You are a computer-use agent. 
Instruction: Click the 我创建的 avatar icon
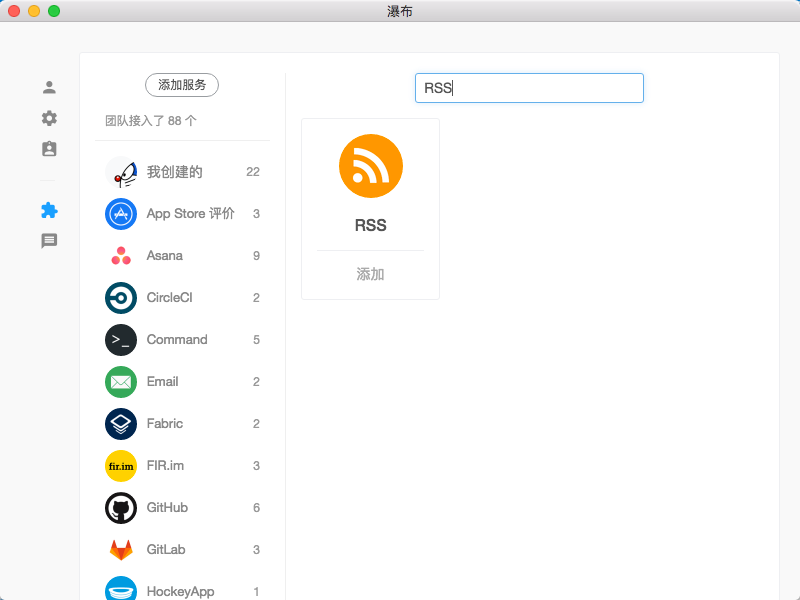click(x=121, y=172)
